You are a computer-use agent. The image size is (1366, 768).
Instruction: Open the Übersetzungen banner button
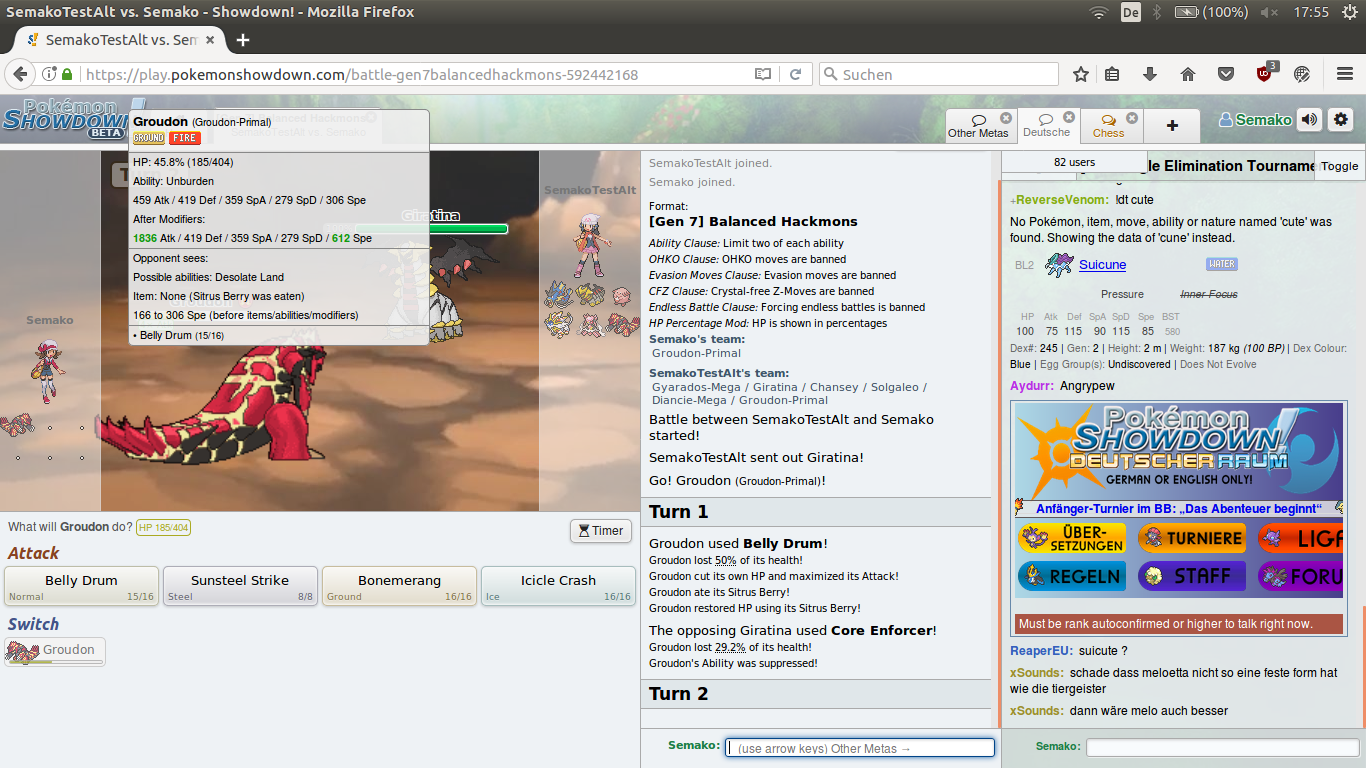point(1072,539)
